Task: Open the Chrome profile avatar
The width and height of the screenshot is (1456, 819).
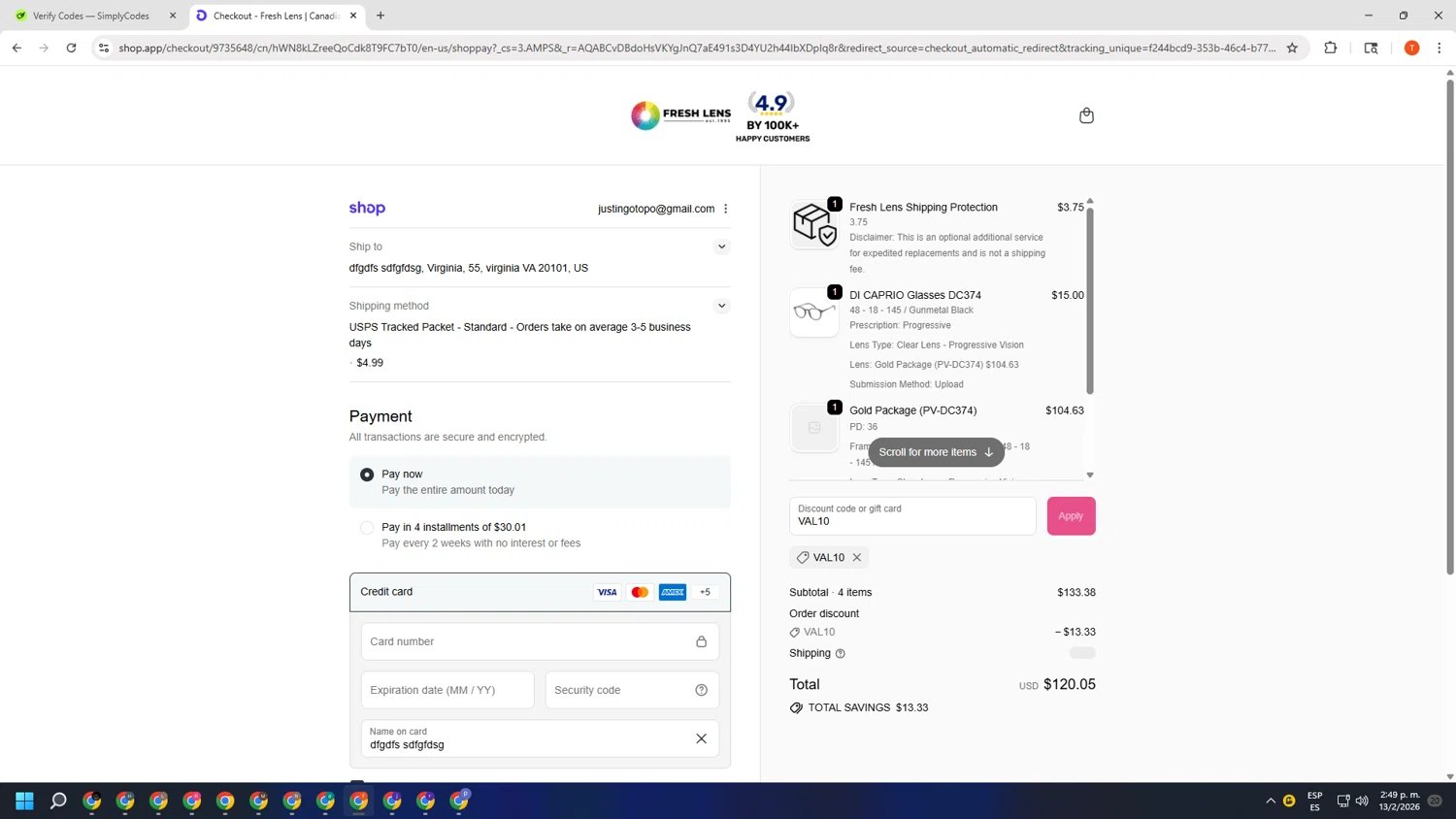Action: click(x=1411, y=48)
